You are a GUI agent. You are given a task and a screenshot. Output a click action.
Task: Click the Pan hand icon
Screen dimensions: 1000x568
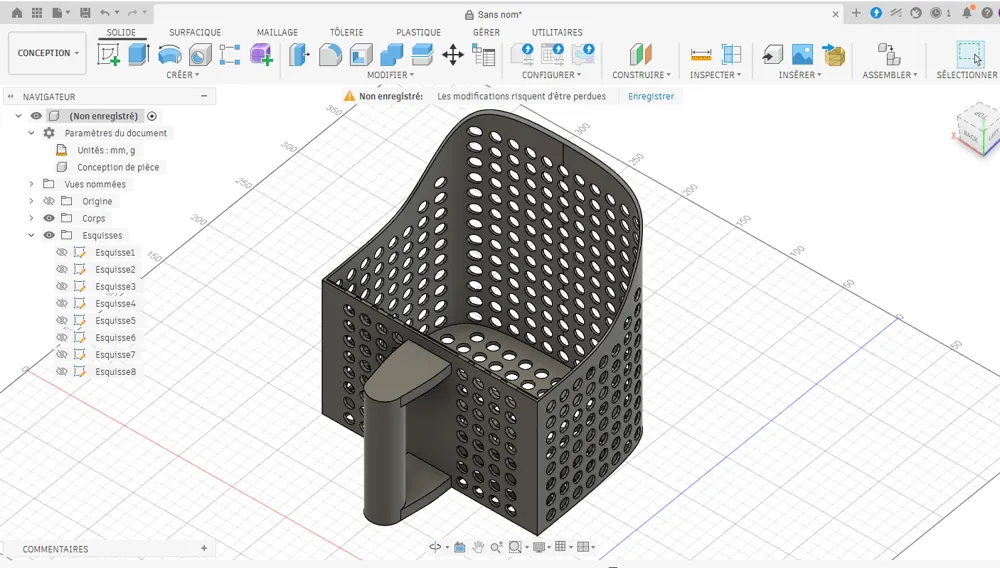[478, 547]
